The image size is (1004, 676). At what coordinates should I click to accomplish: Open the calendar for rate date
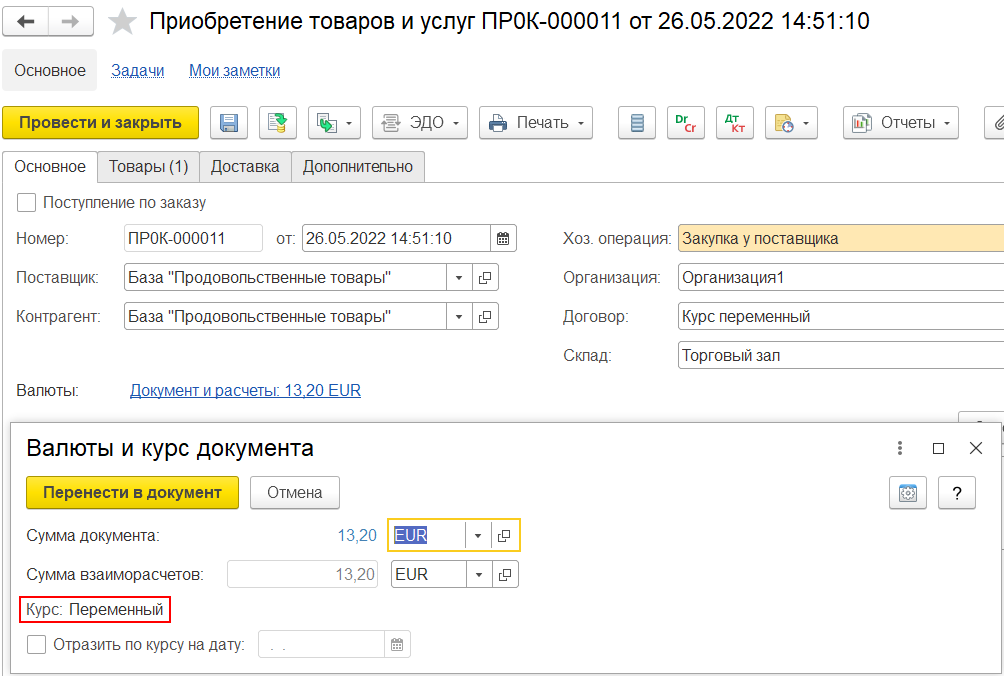(397, 645)
